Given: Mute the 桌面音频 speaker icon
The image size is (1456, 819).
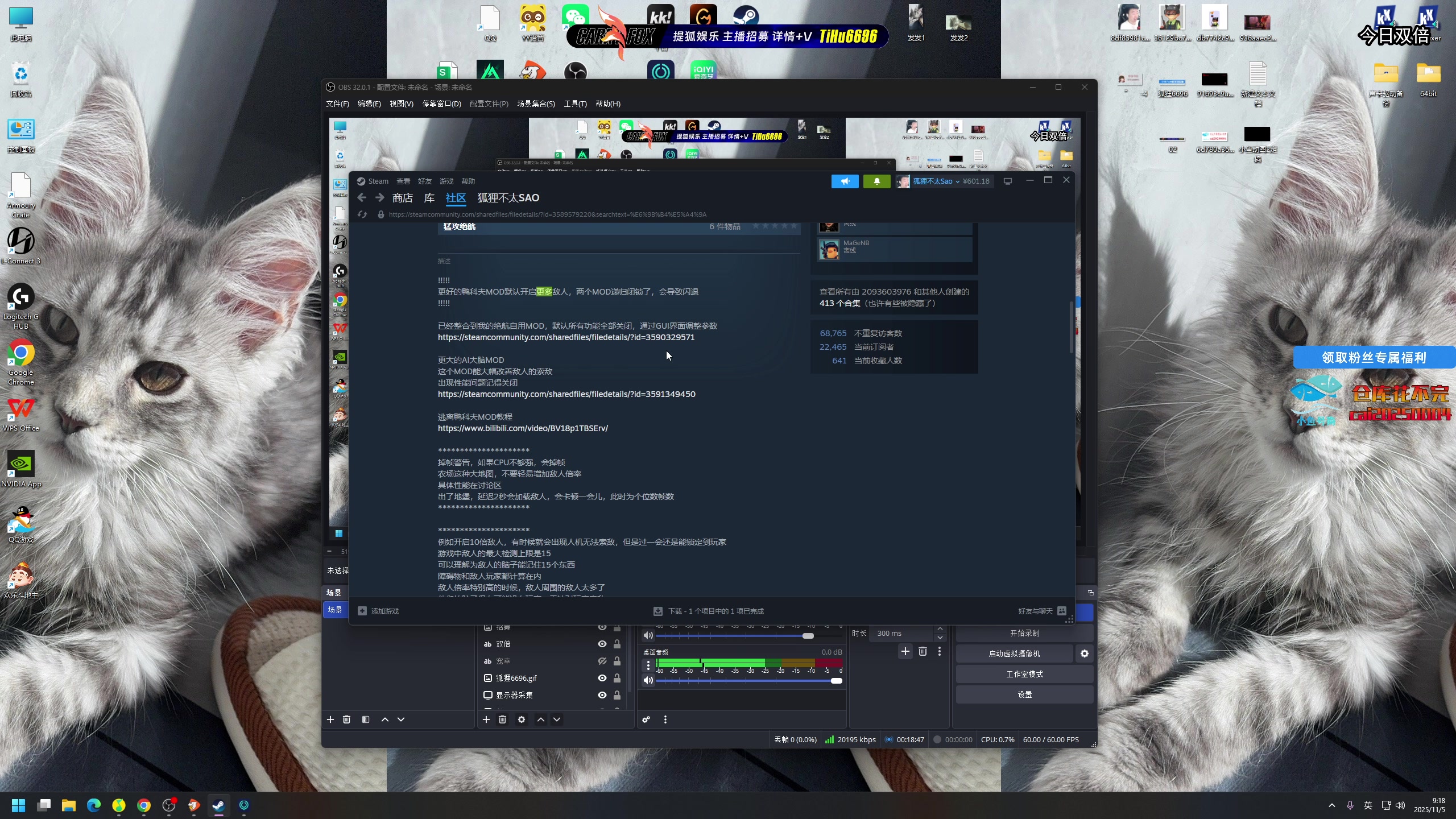Looking at the screenshot, I should coord(648,680).
